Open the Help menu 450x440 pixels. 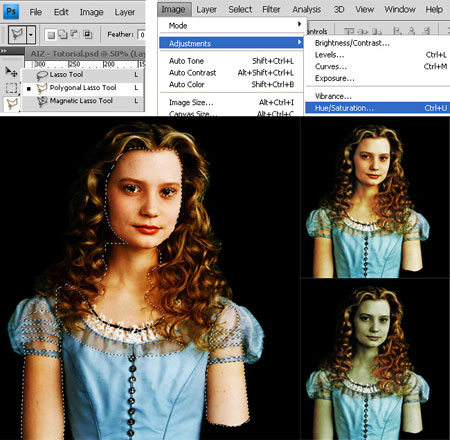tap(434, 9)
